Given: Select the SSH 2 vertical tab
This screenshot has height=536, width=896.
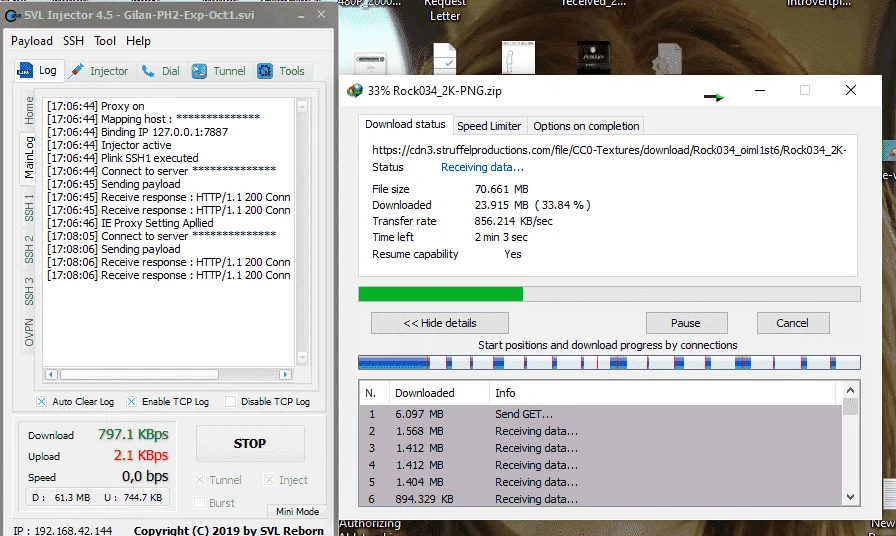Looking at the screenshot, I should (29, 249).
